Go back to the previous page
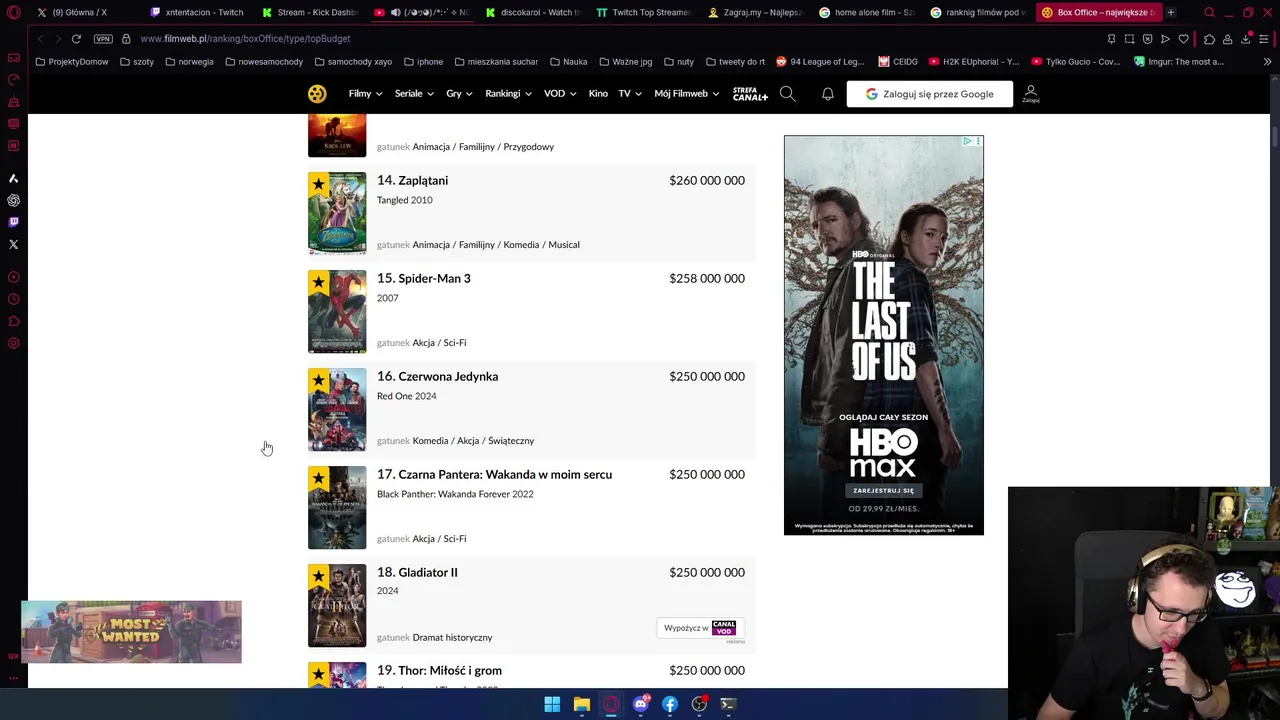The width and height of the screenshot is (1280, 720). pyautogui.click(x=40, y=38)
